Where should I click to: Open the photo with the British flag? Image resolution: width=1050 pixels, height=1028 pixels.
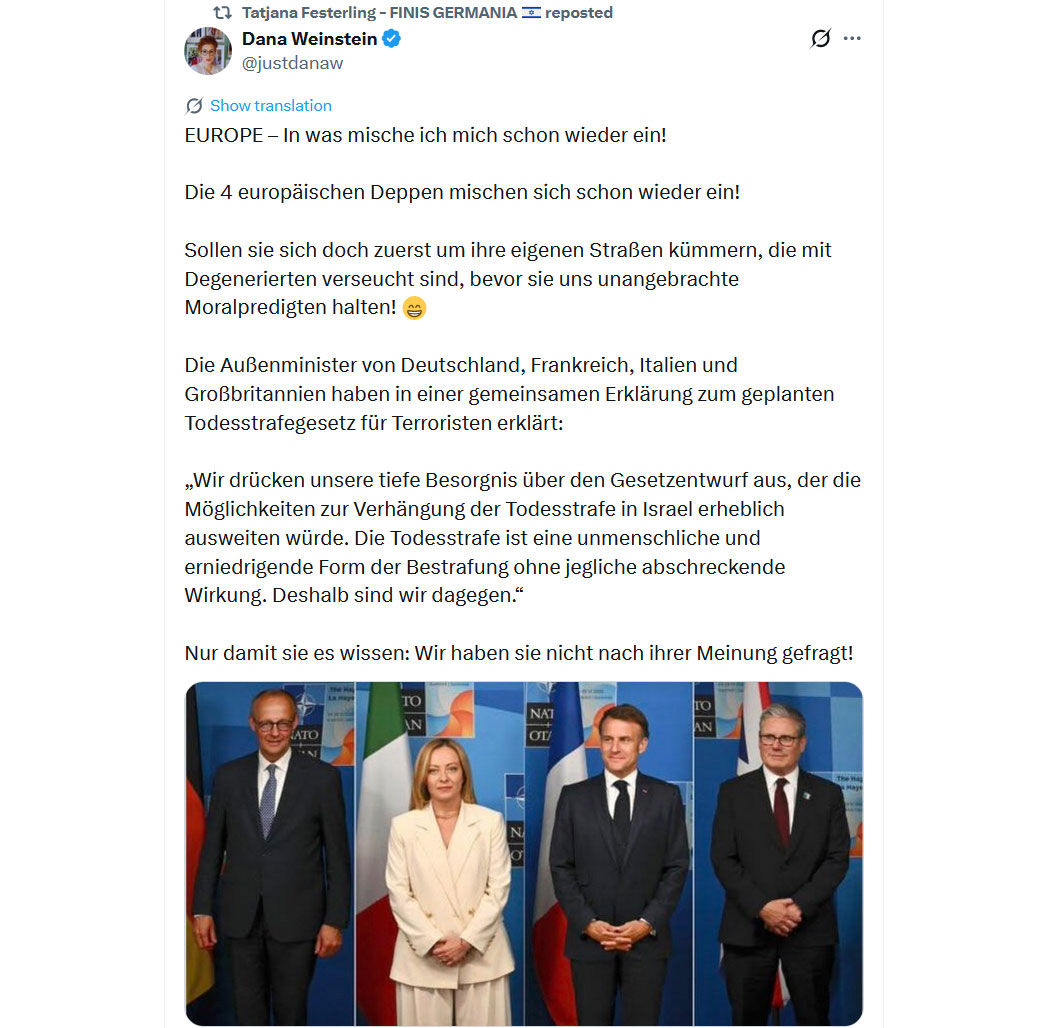779,853
